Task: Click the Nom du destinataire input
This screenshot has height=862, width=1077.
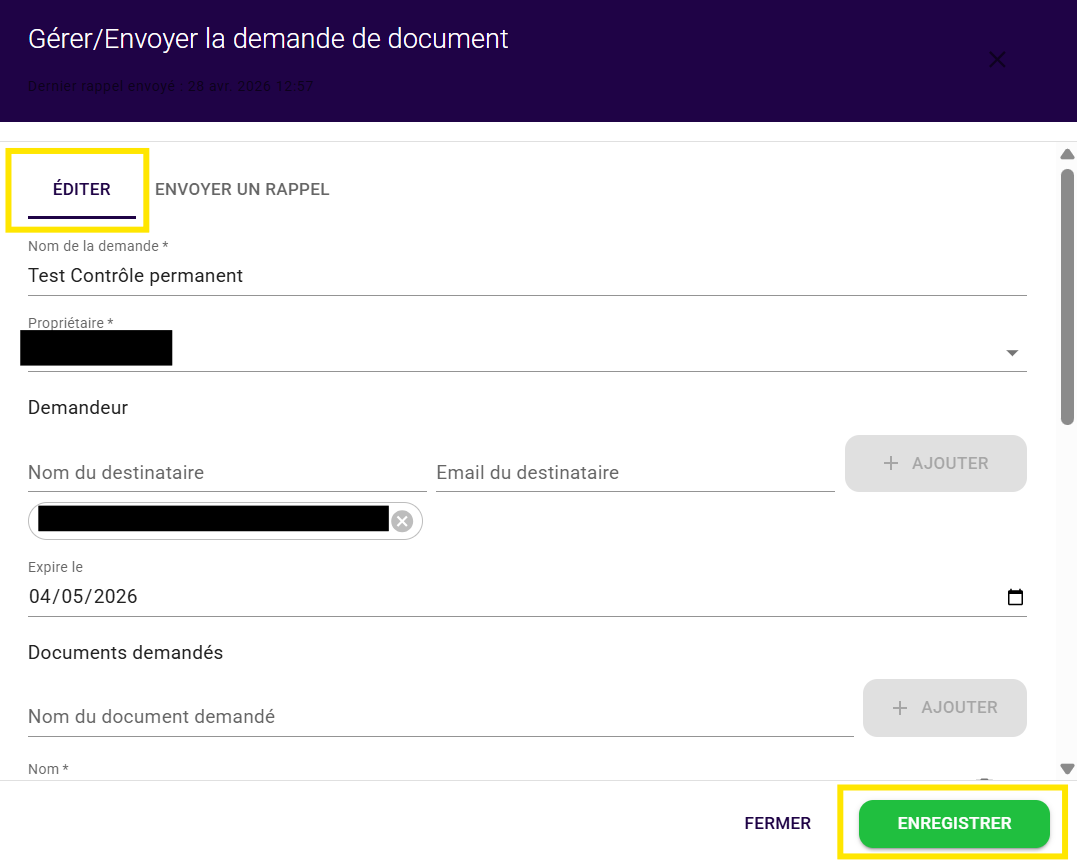Action: tap(227, 473)
